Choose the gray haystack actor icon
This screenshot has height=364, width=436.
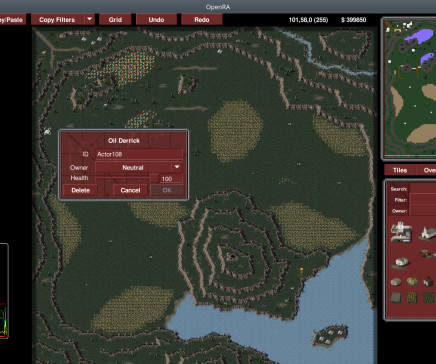pyautogui.click(x=396, y=282)
